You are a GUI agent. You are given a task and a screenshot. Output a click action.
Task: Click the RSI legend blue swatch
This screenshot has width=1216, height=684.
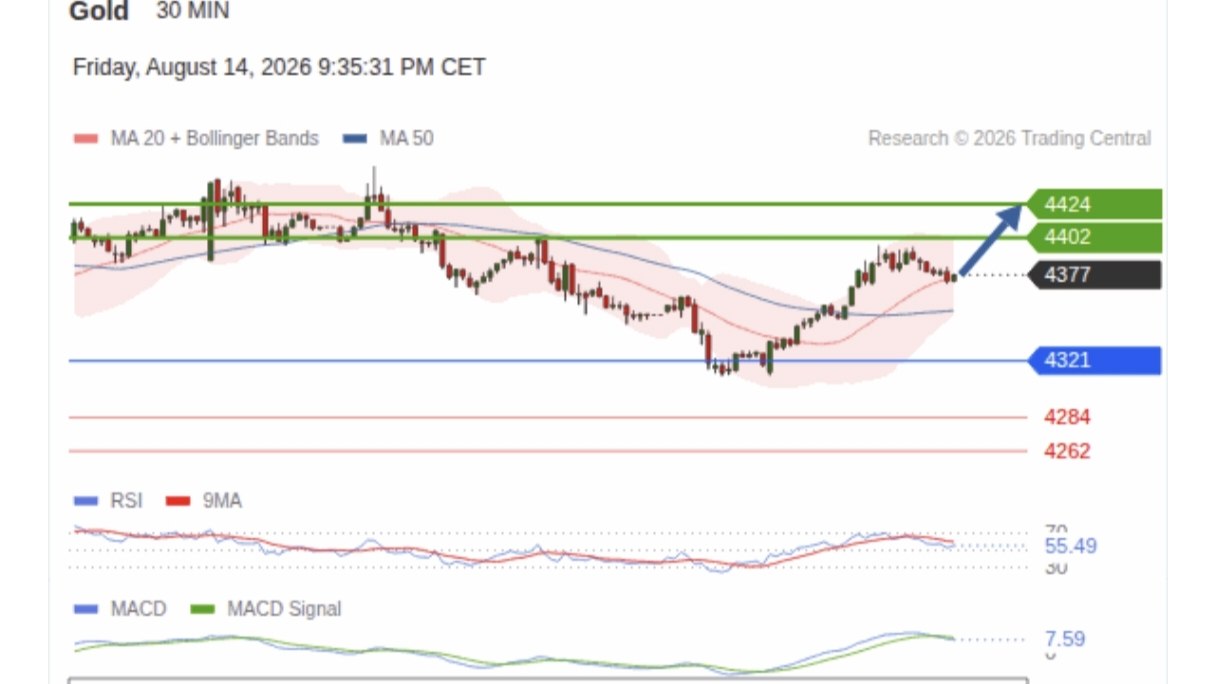(87, 501)
